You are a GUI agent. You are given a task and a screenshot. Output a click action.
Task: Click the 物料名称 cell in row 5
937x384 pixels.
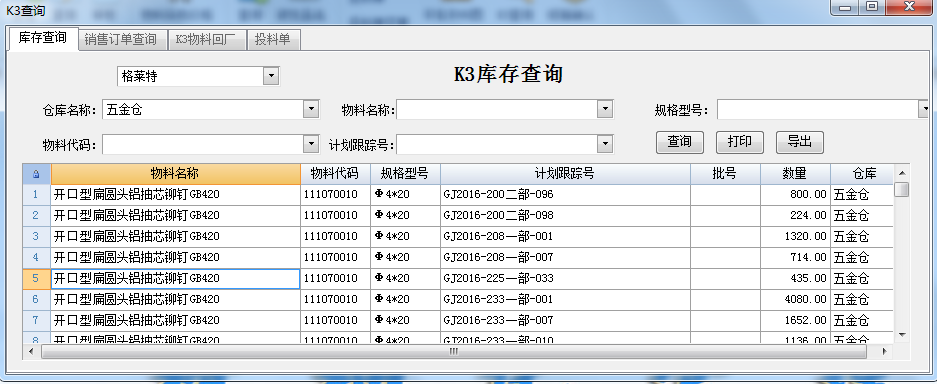click(x=176, y=278)
